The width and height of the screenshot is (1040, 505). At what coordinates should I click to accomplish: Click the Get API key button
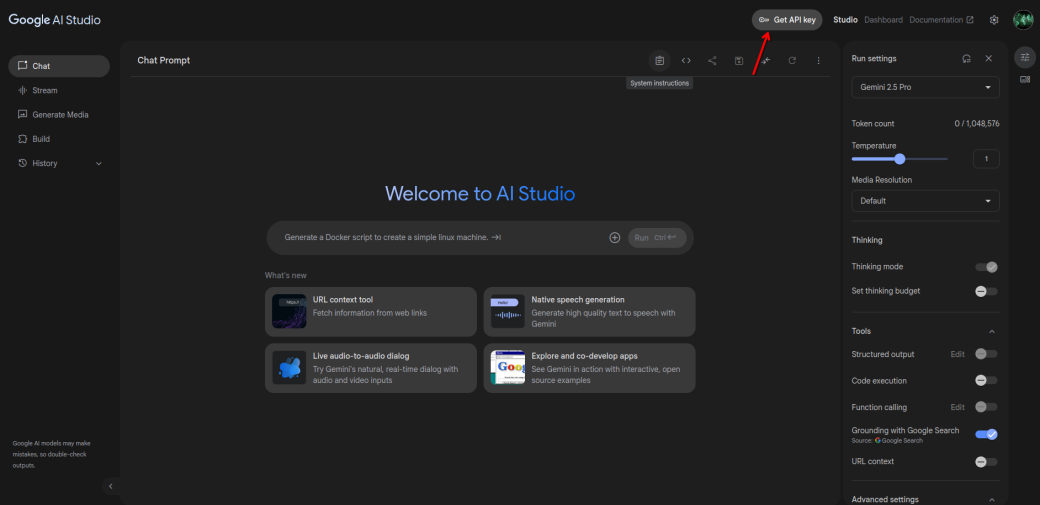click(x=787, y=20)
